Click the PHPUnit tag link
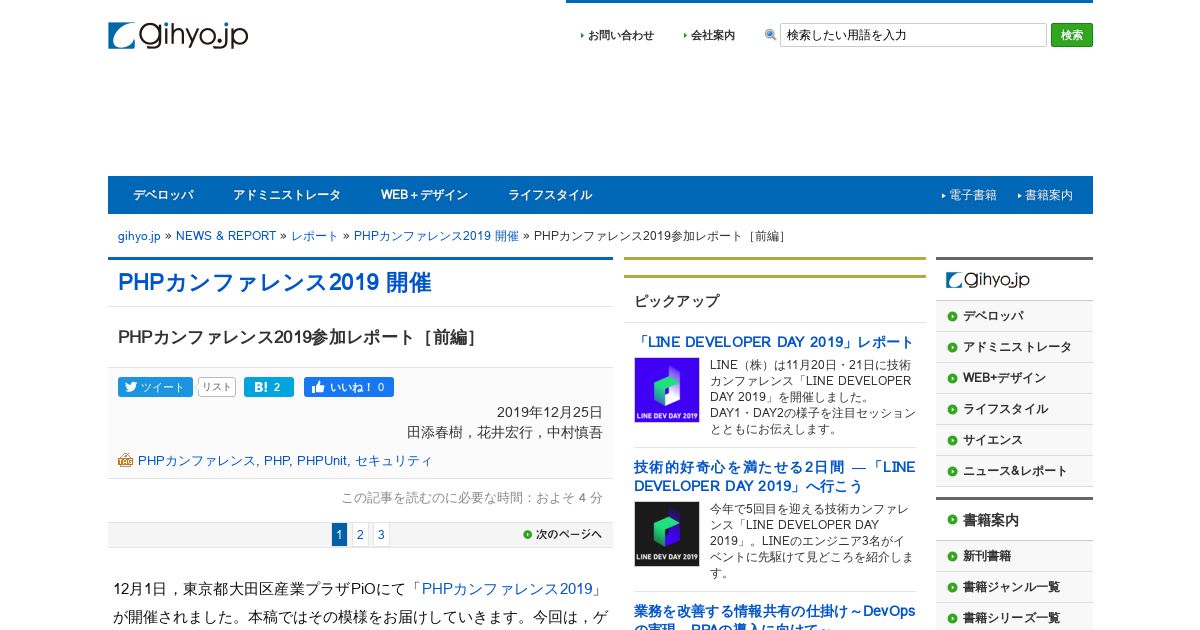Image resolution: width=1200 pixels, height=630 pixels. click(322, 460)
